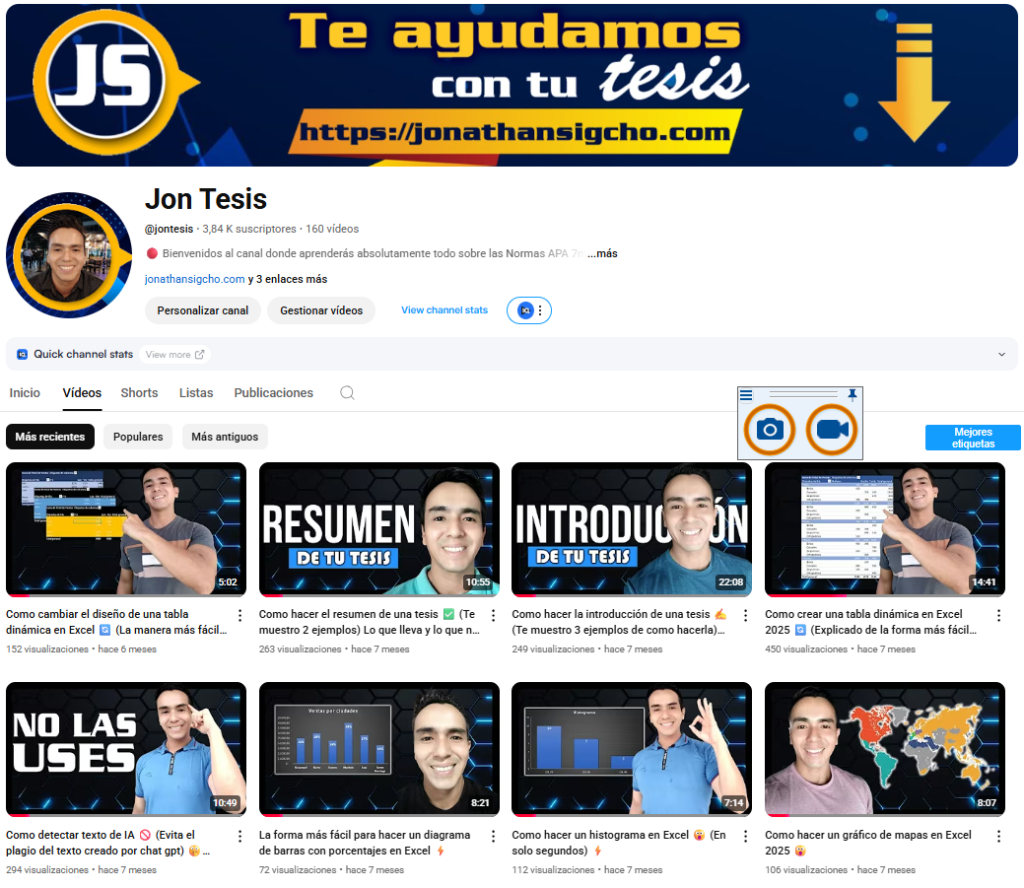Click the channel search magnifier icon
The image size is (1024, 888).
347,393
